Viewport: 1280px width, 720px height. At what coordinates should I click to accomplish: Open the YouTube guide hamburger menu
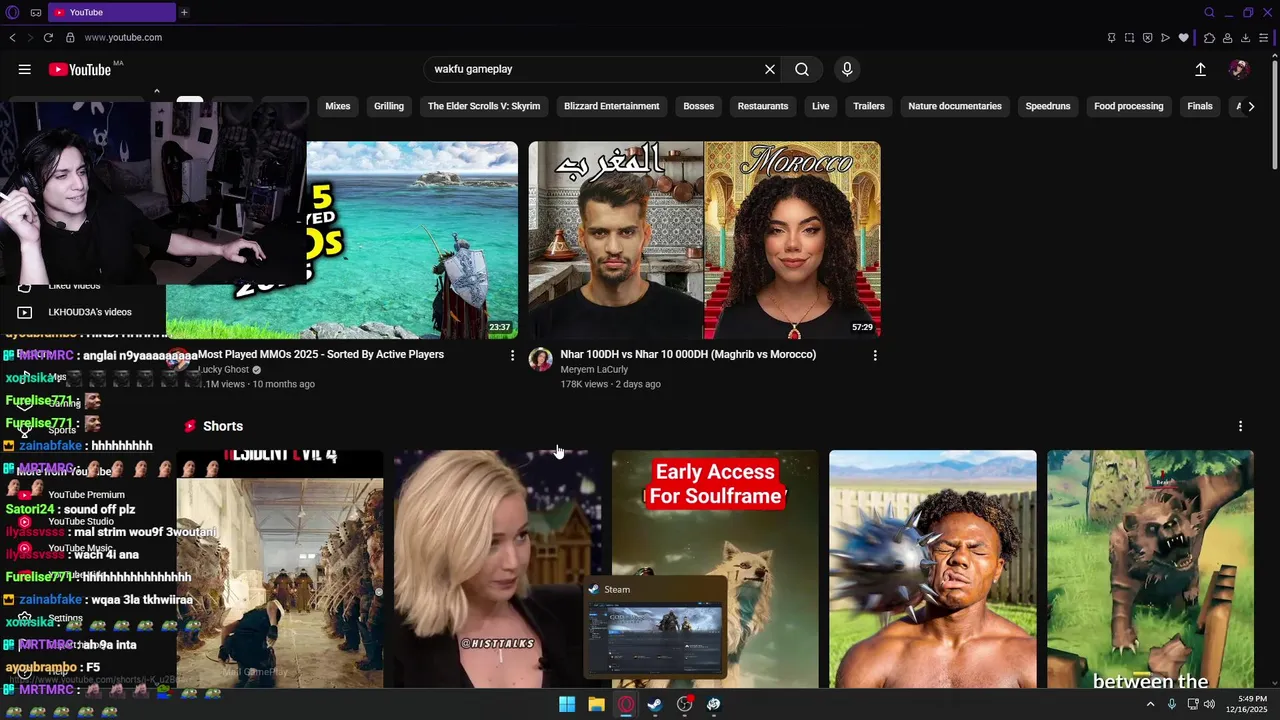click(x=24, y=69)
